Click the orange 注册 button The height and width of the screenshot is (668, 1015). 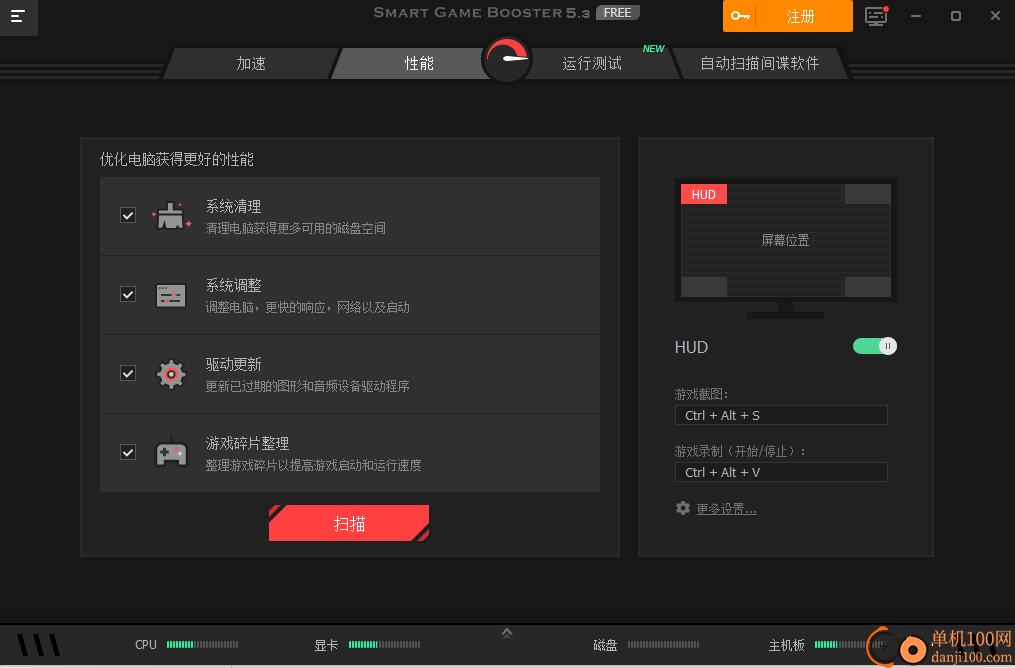coord(788,16)
